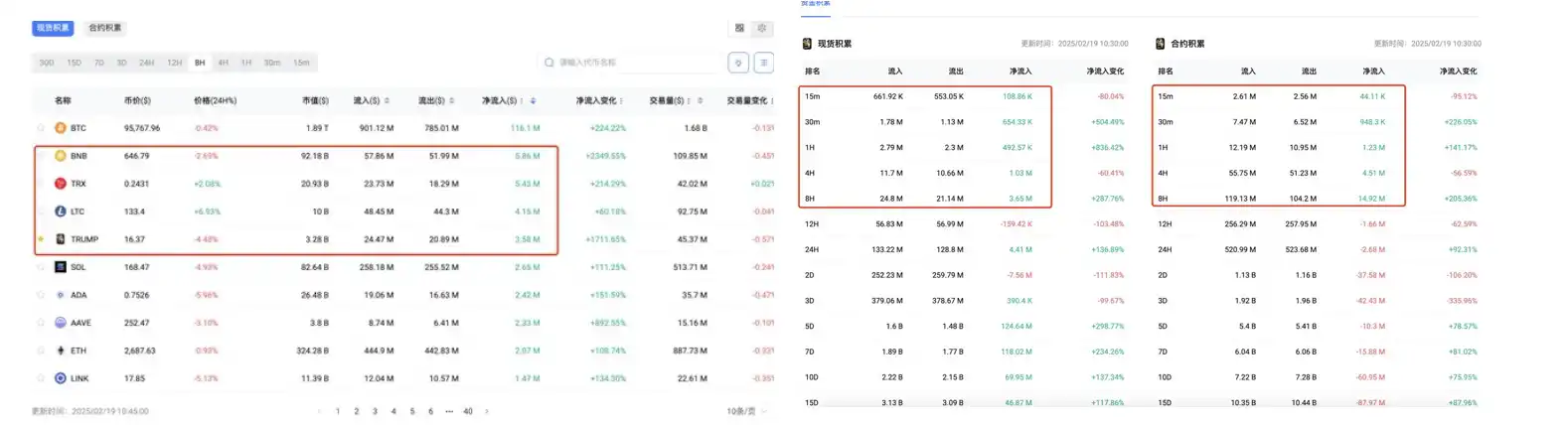Toggle favorite star for TRUMP
The height and width of the screenshot is (425, 1568).
pyautogui.click(x=41, y=239)
